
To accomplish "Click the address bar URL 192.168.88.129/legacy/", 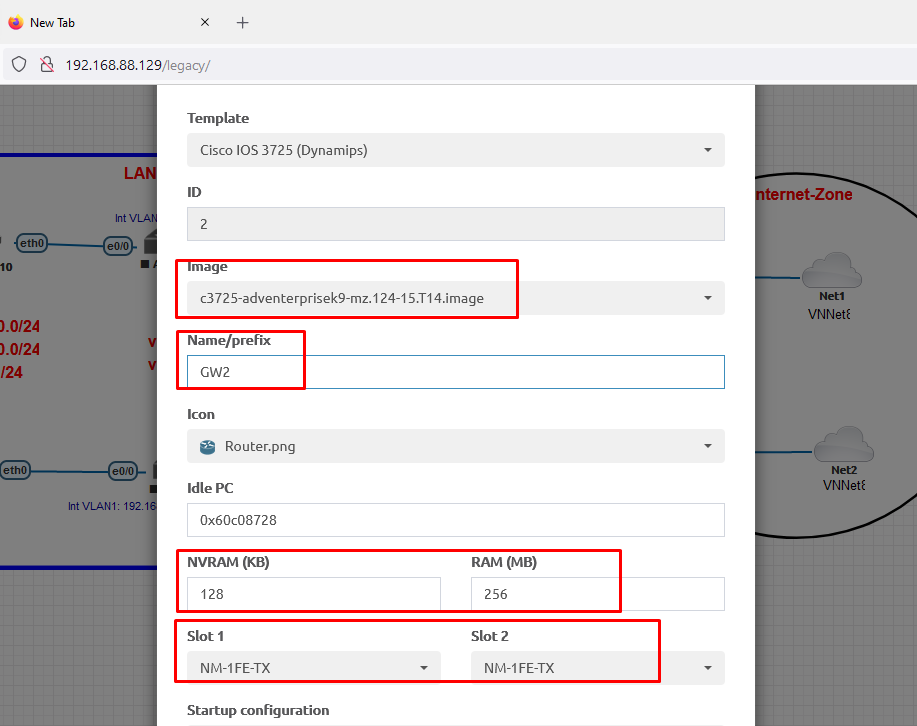I will click(138, 65).
